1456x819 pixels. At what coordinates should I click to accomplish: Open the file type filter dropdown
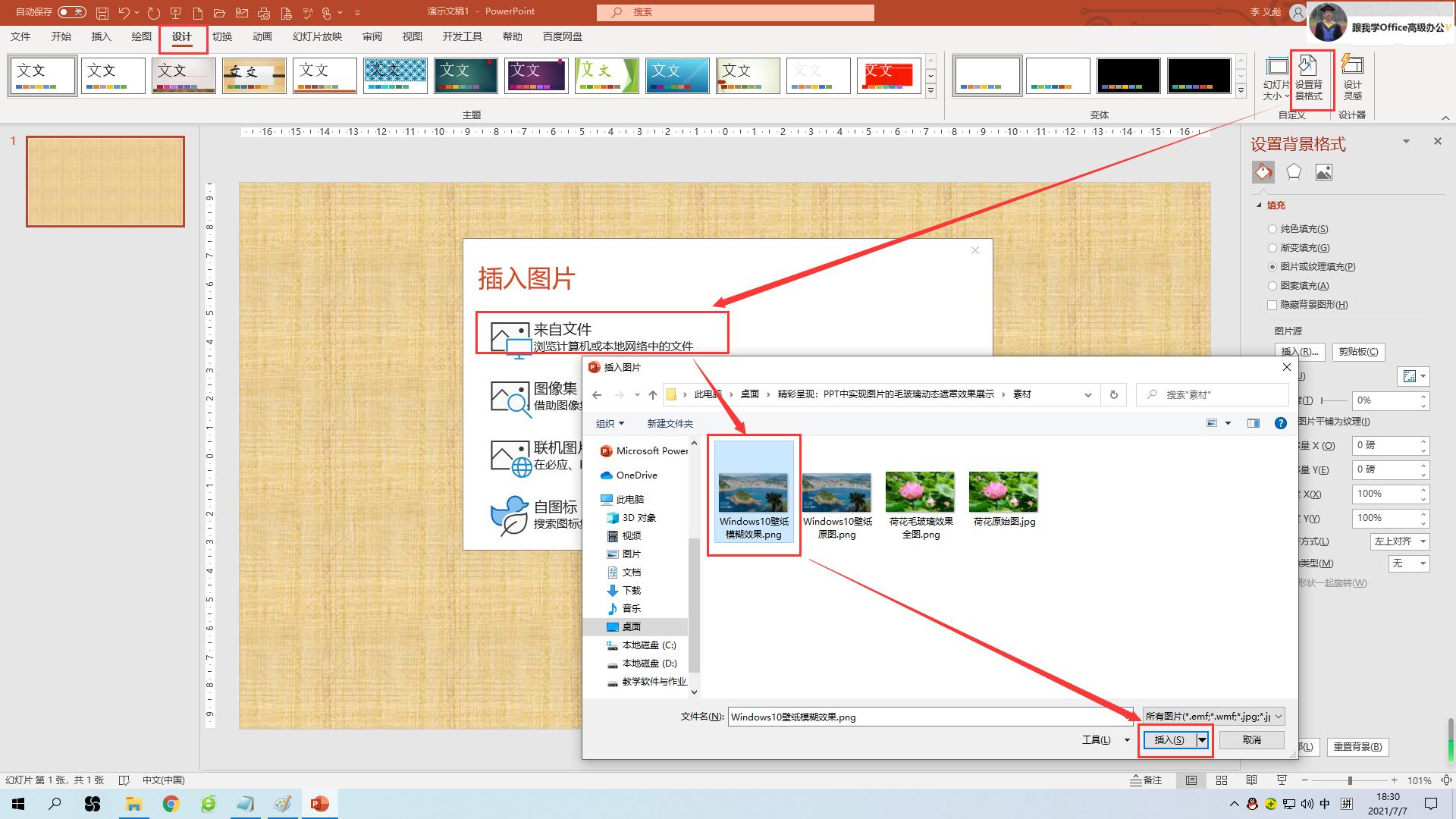click(x=1213, y=716)
